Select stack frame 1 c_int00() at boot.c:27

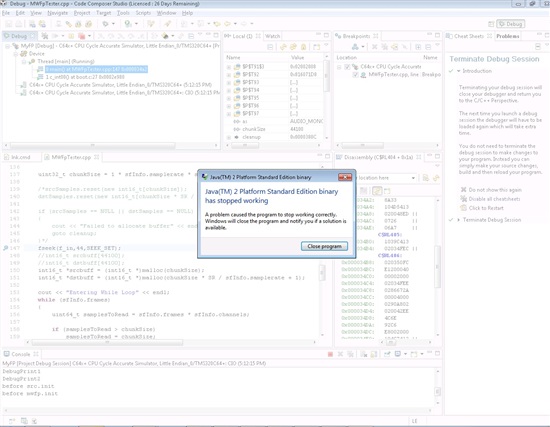(85, 77)
